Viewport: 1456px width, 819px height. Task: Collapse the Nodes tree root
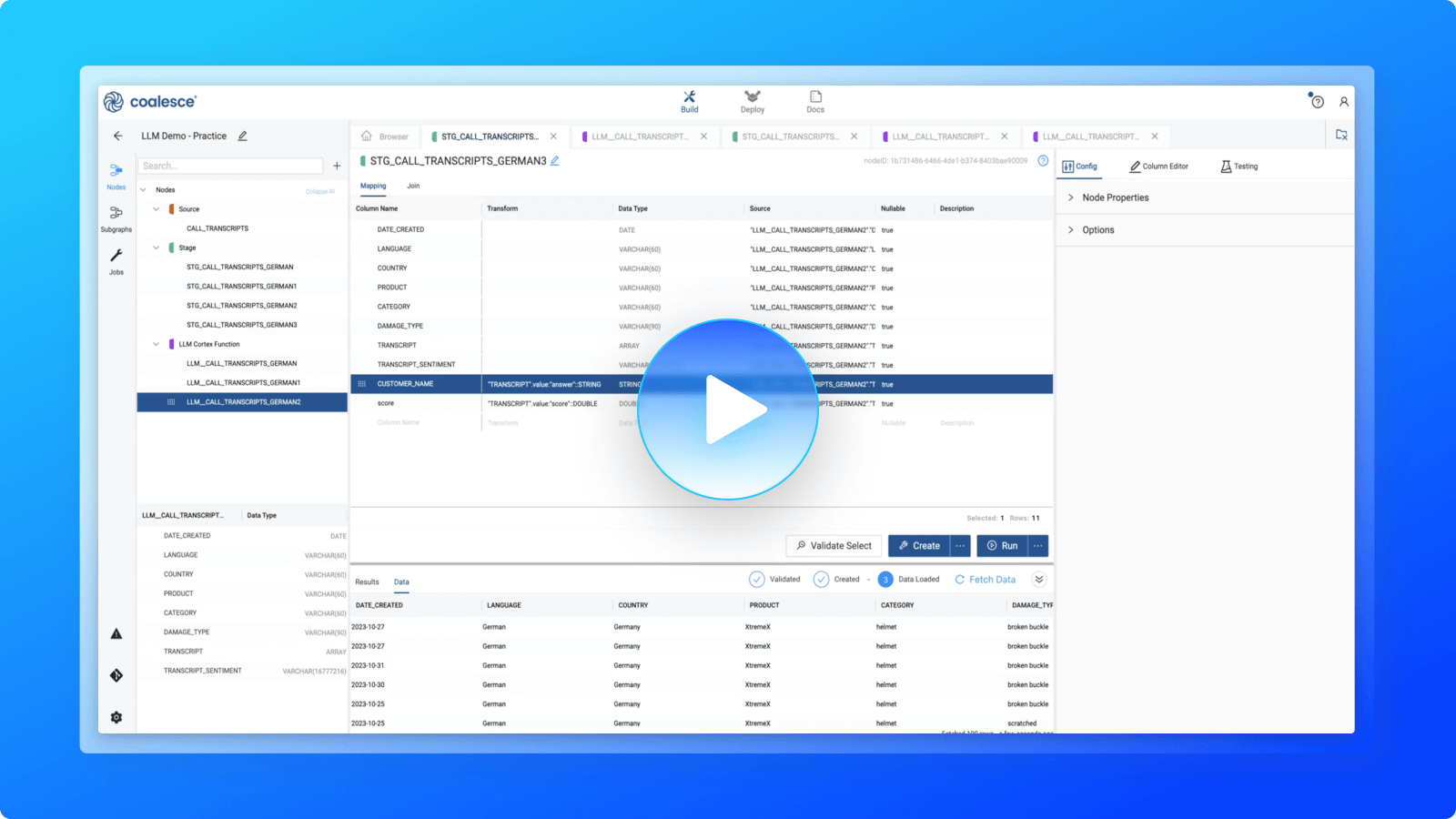coord(143,190)
